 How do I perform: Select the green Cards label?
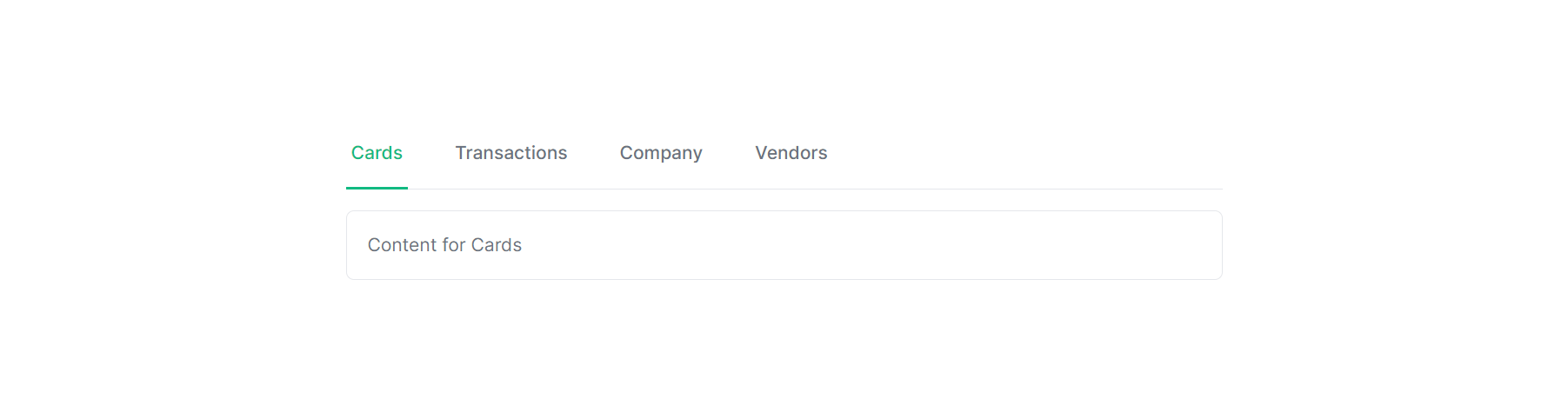coord(377,153)
